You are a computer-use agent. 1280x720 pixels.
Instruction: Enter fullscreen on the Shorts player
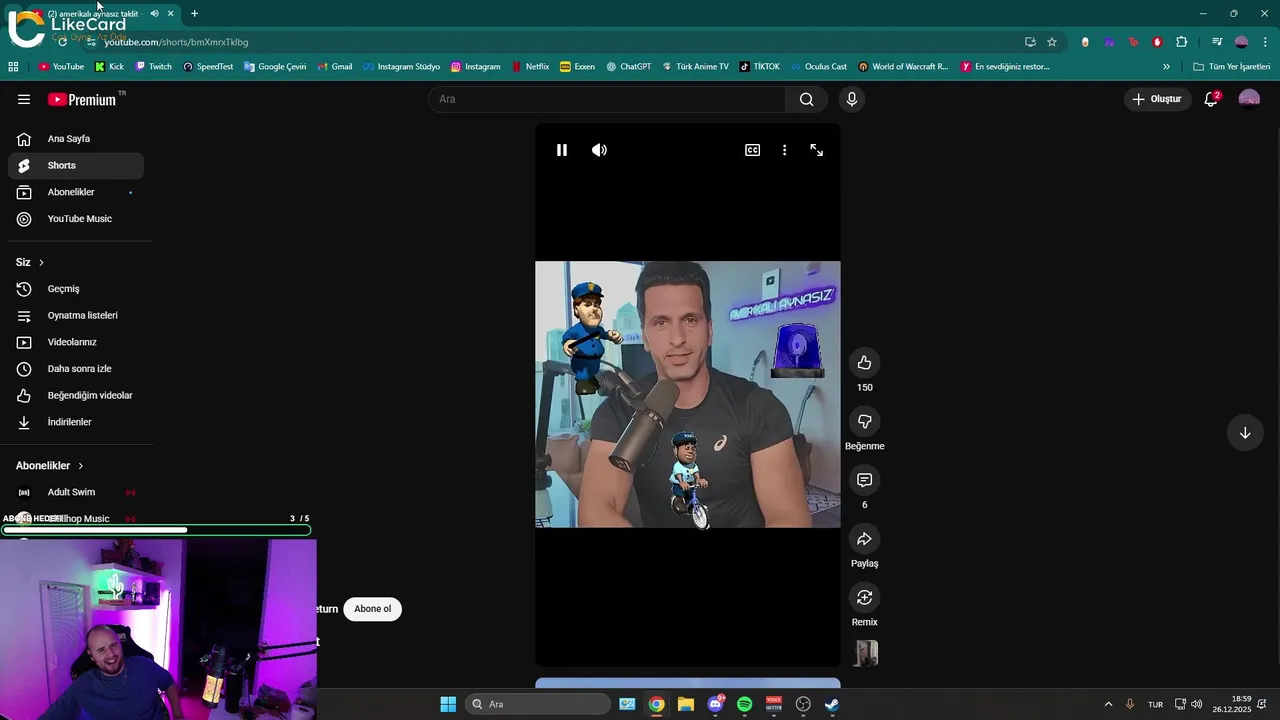(x=817, y=150)
